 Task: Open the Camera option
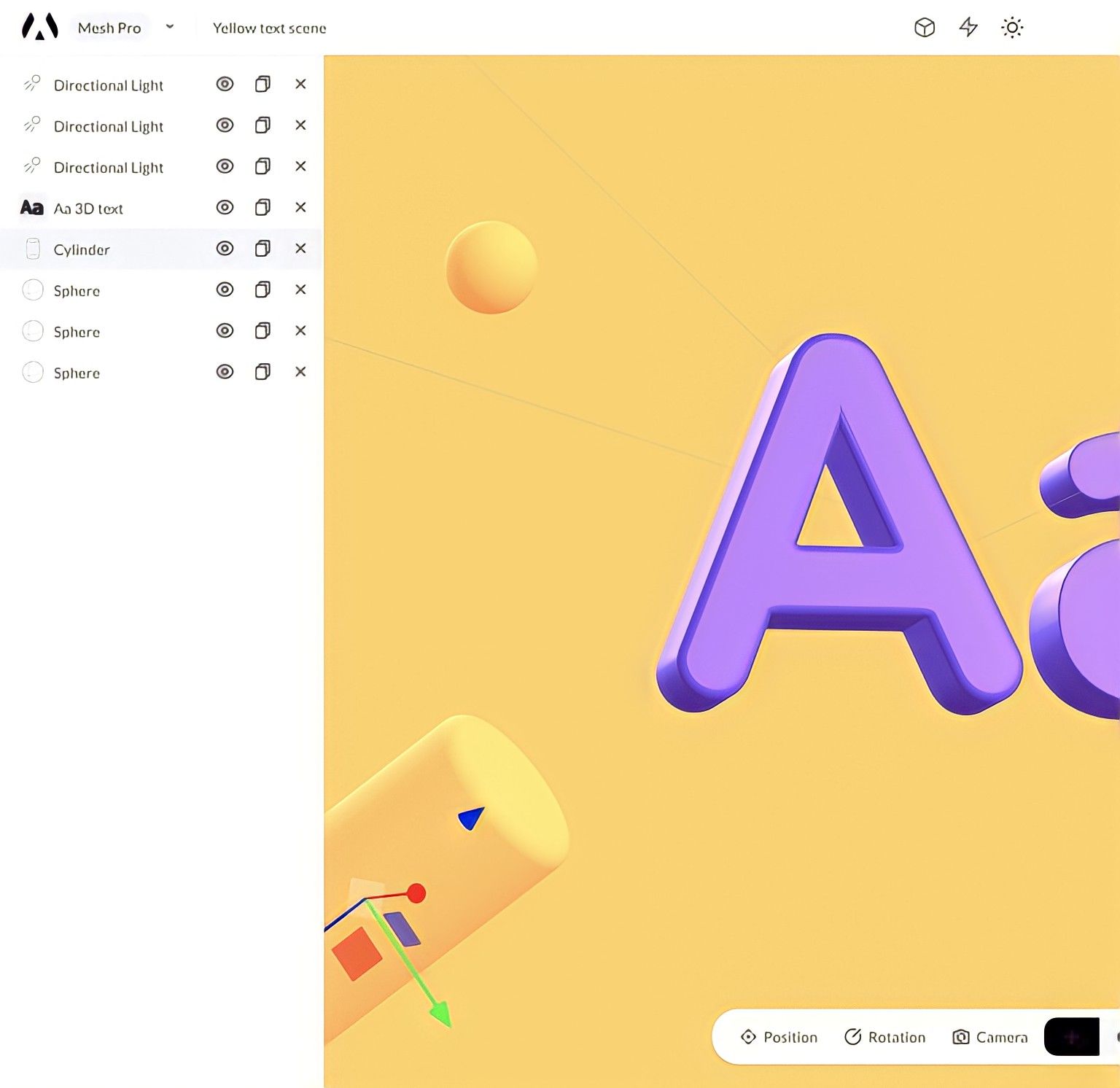990,1037
